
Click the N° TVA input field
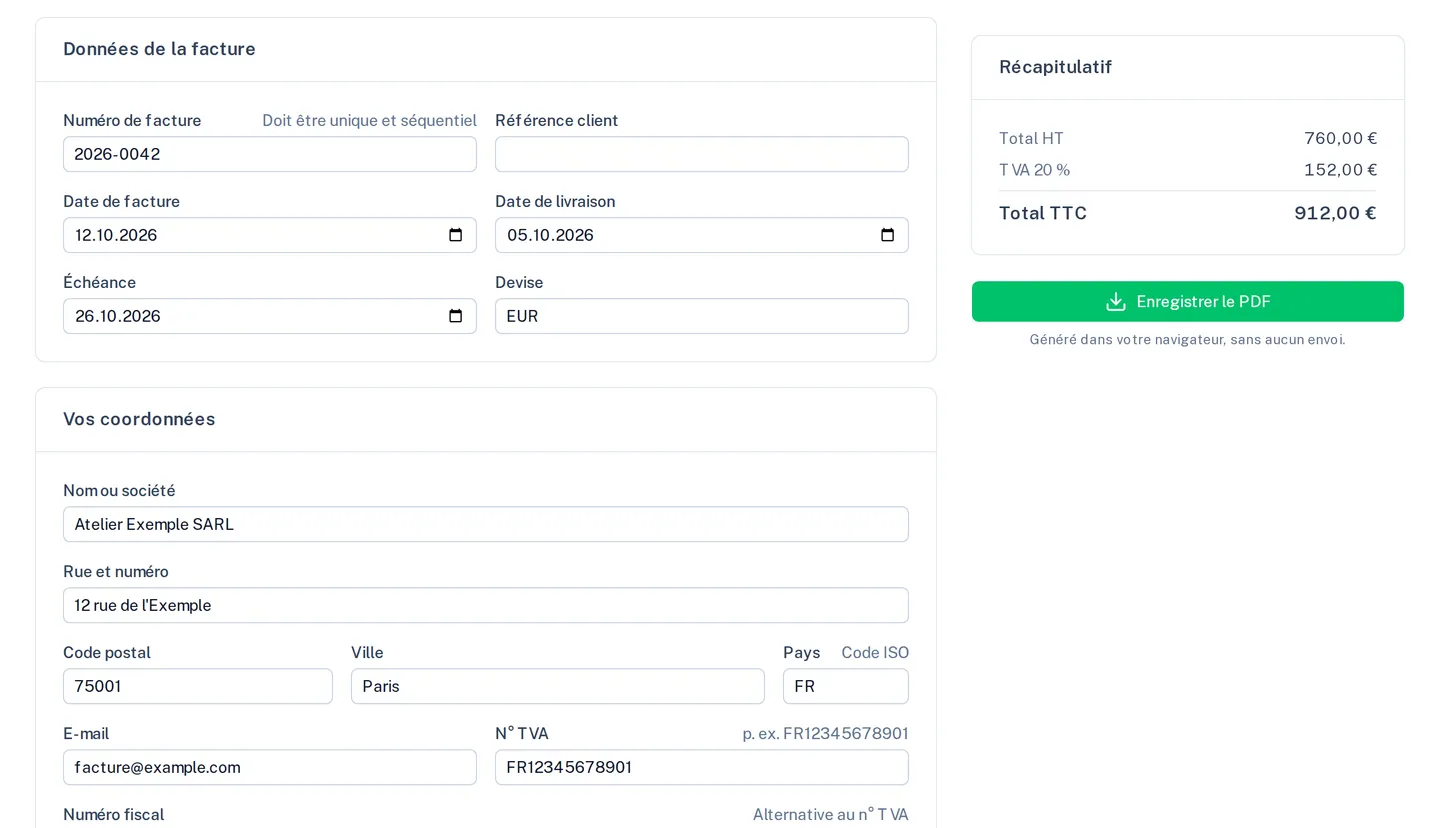(x=702, y=767)
